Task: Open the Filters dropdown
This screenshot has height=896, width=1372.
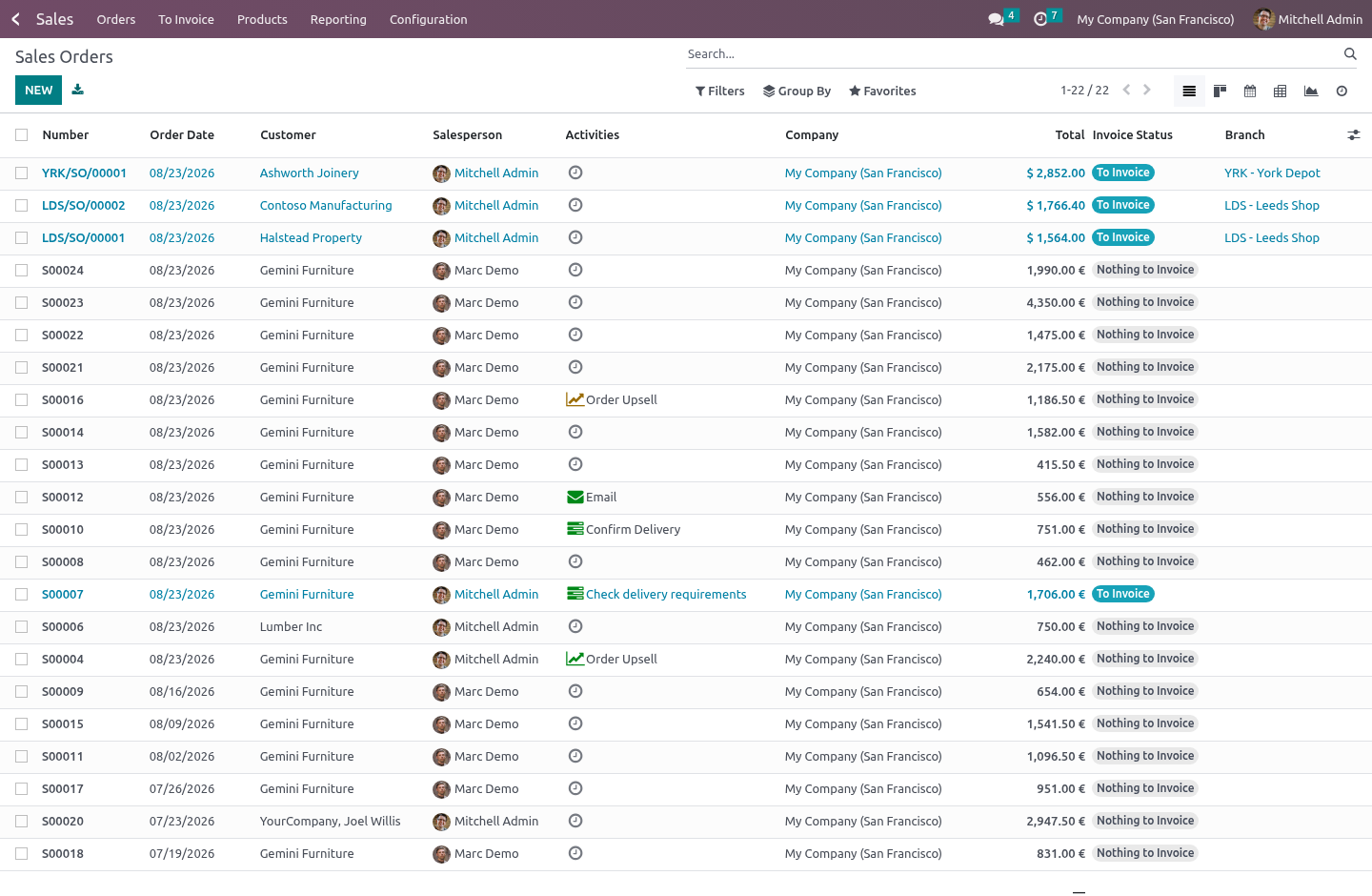Action: [720, 92]
